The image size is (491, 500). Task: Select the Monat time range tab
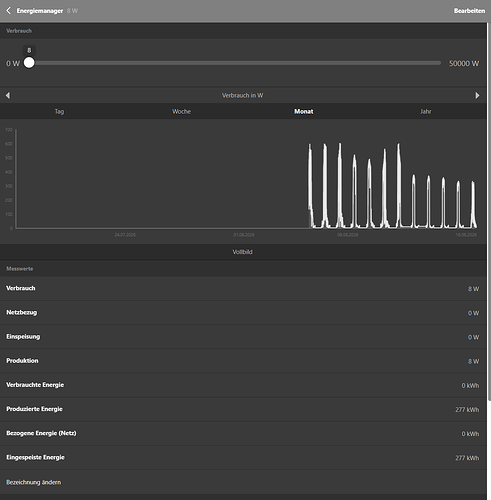click(303, 111)
